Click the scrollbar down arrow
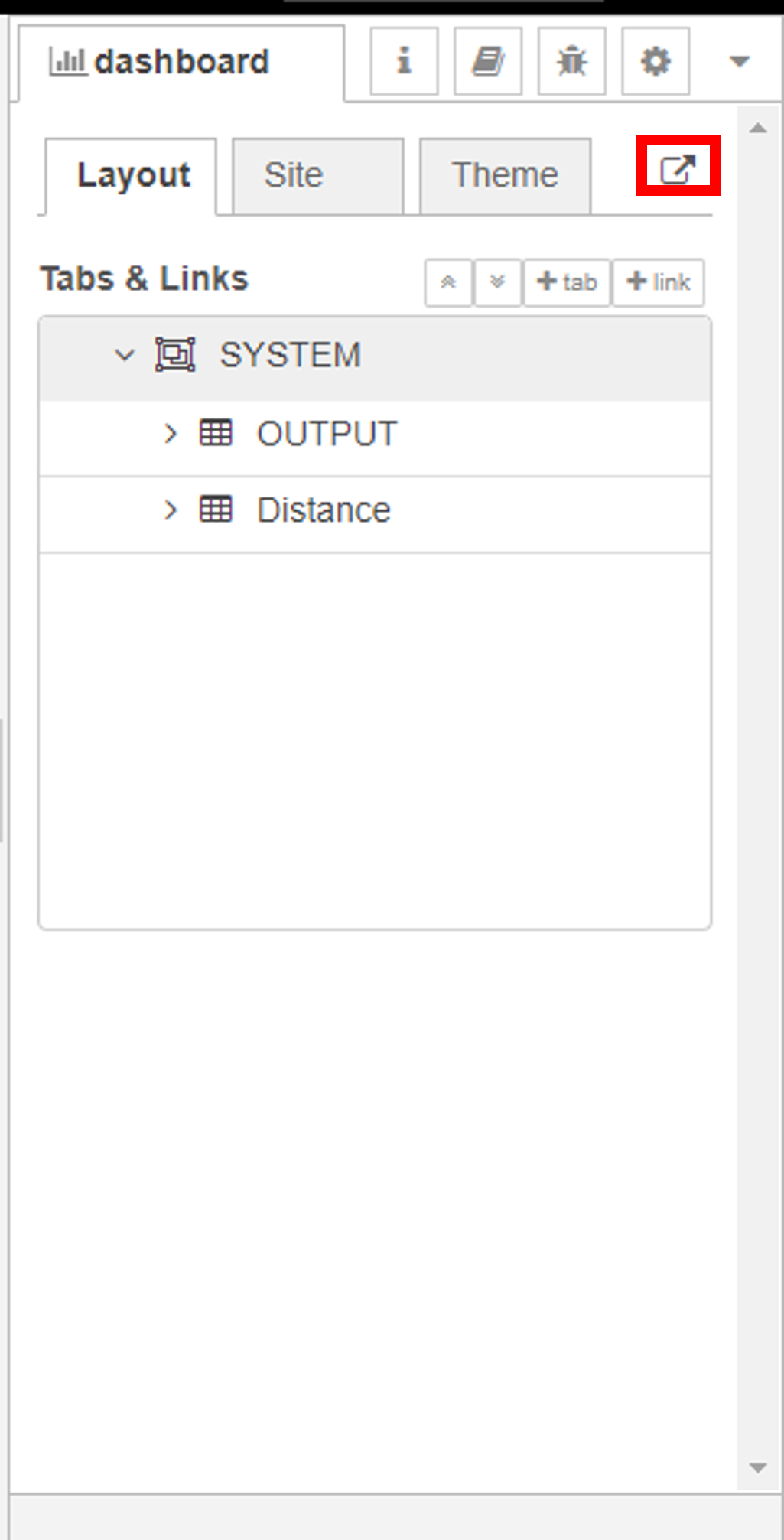This screenshot has height=1540, width=784. pos(758,1468)
